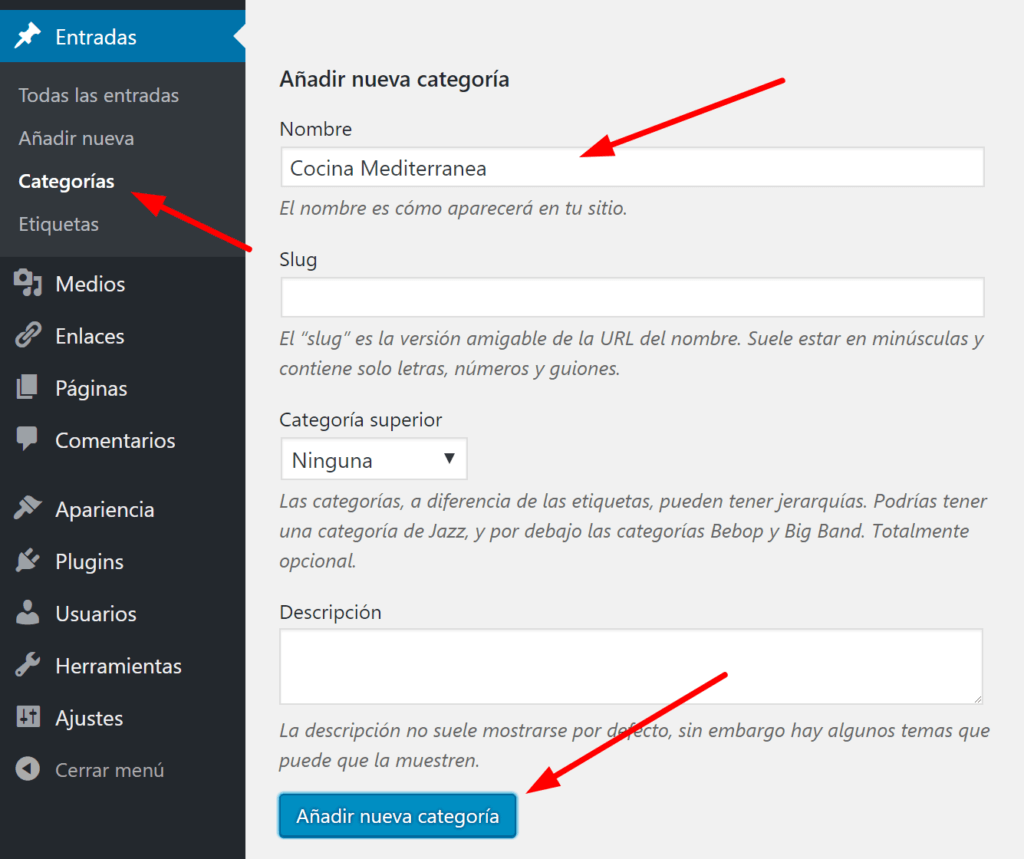Click the Nombre text field
1024x859 pixels.
click(631, 168)
